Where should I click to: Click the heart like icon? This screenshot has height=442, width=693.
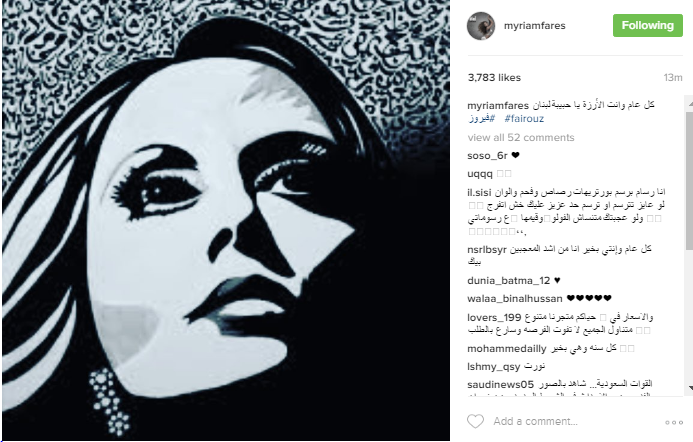click(476, 421)
